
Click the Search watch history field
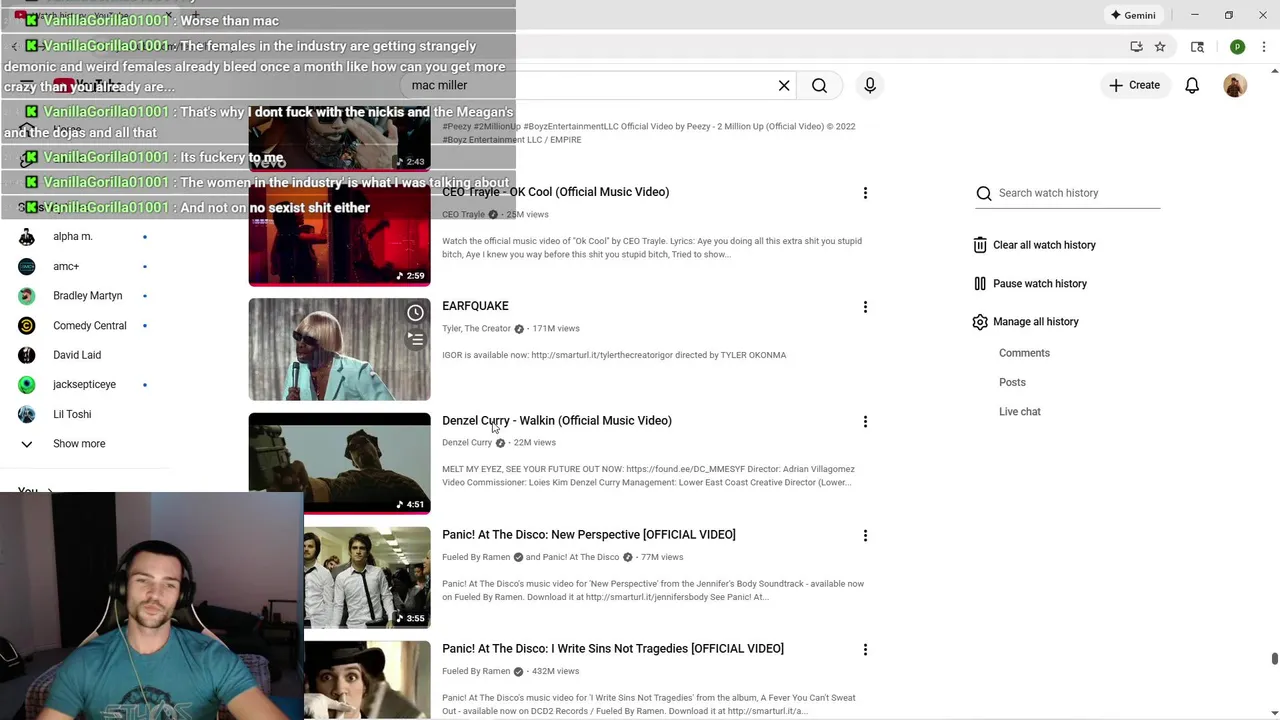[1068, 193]
